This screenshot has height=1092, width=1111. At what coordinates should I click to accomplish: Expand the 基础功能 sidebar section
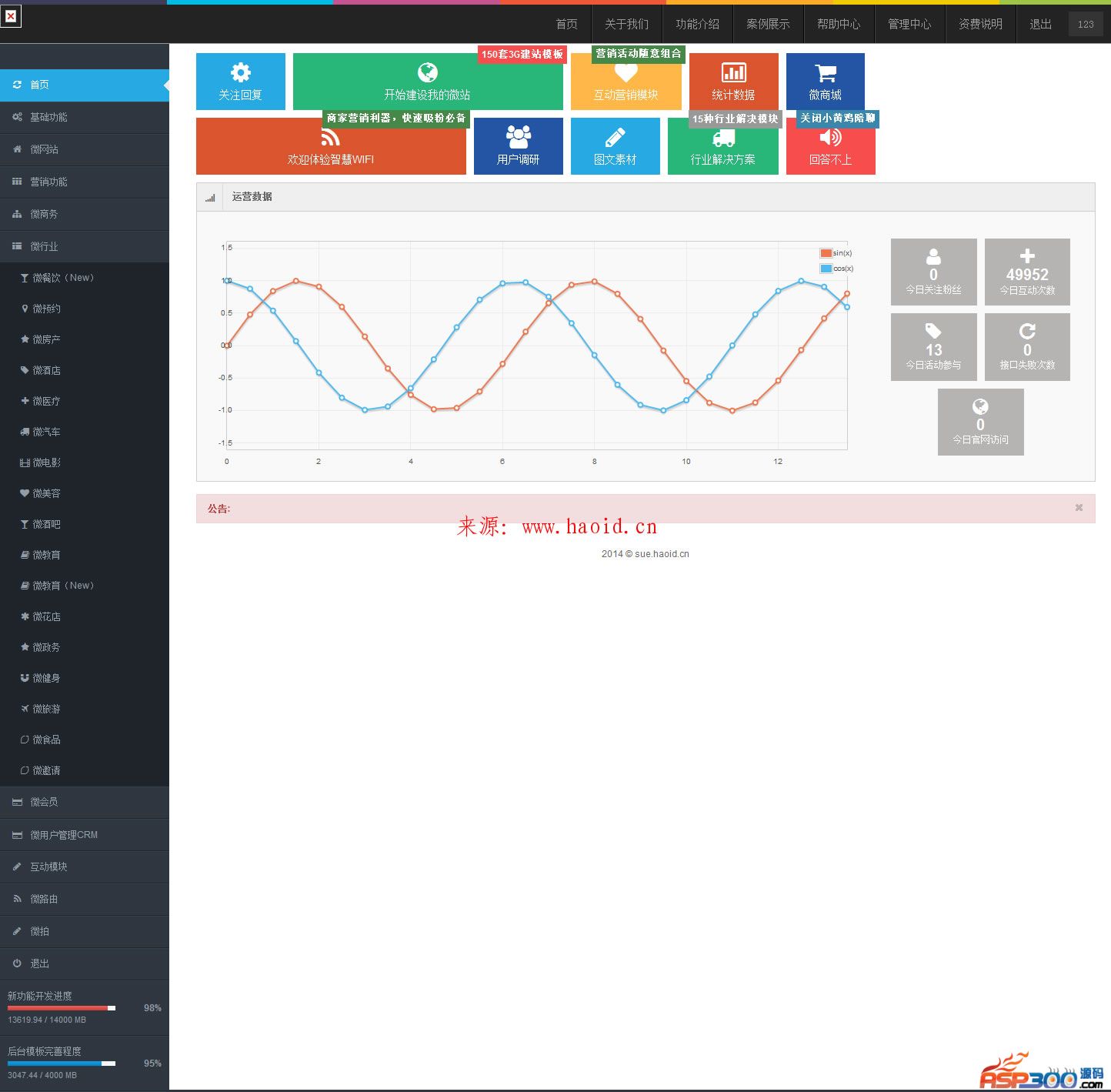[85, 117]
